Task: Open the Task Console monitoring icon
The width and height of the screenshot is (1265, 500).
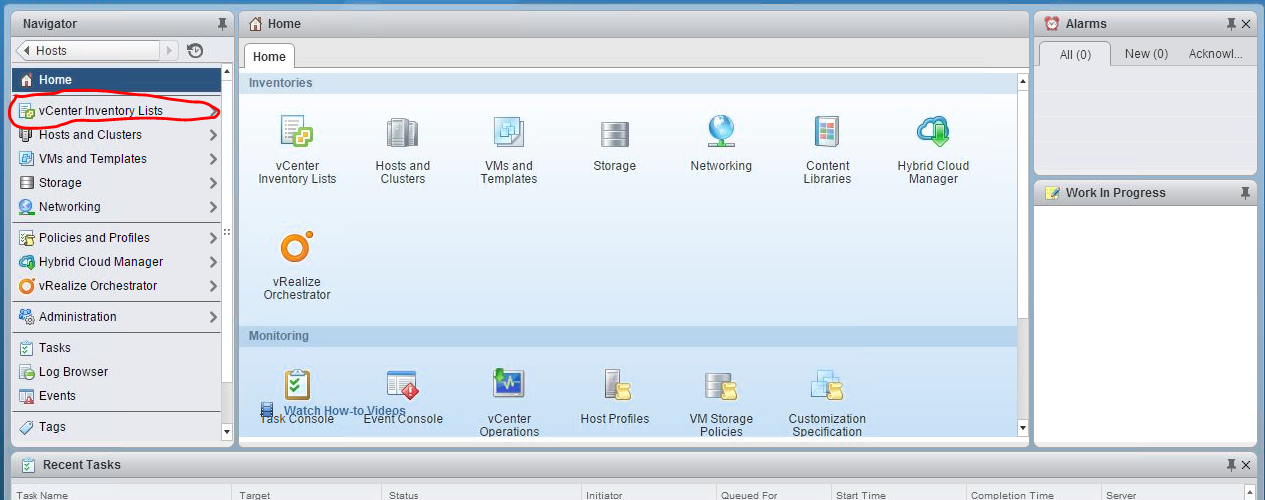Action: (297, 384)
